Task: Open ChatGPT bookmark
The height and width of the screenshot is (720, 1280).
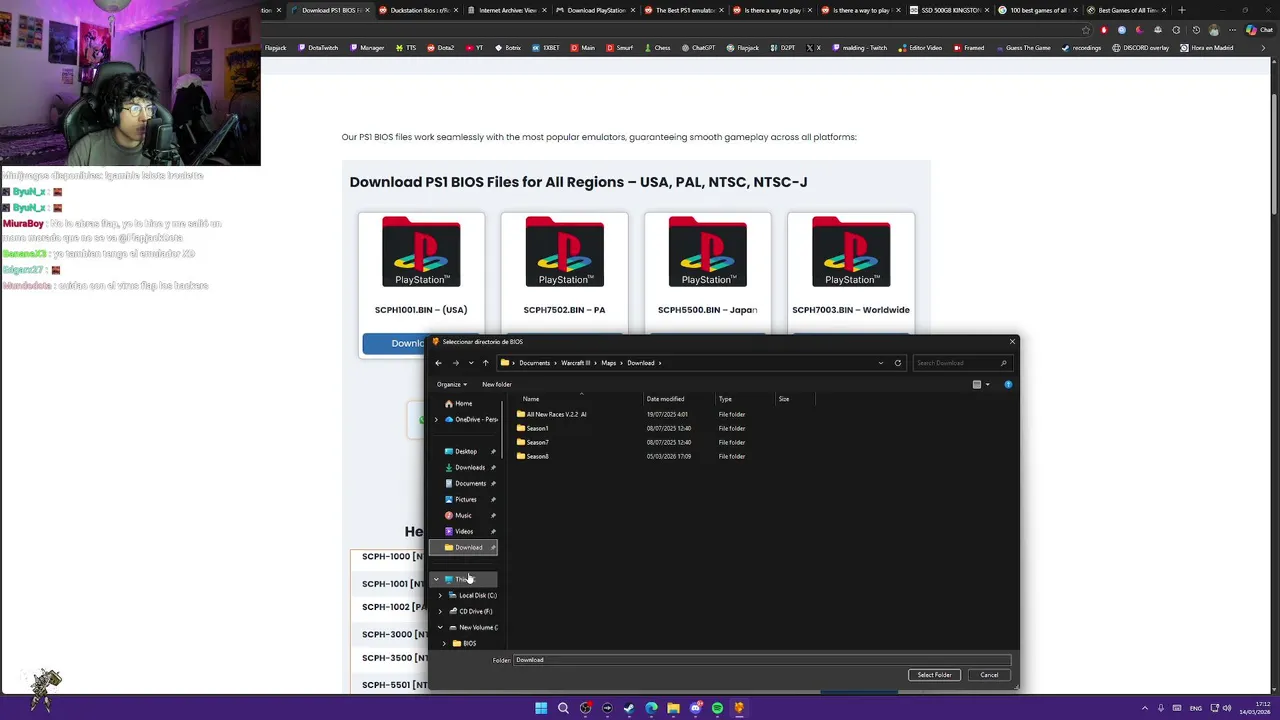Action: click(x=698, y=48)
